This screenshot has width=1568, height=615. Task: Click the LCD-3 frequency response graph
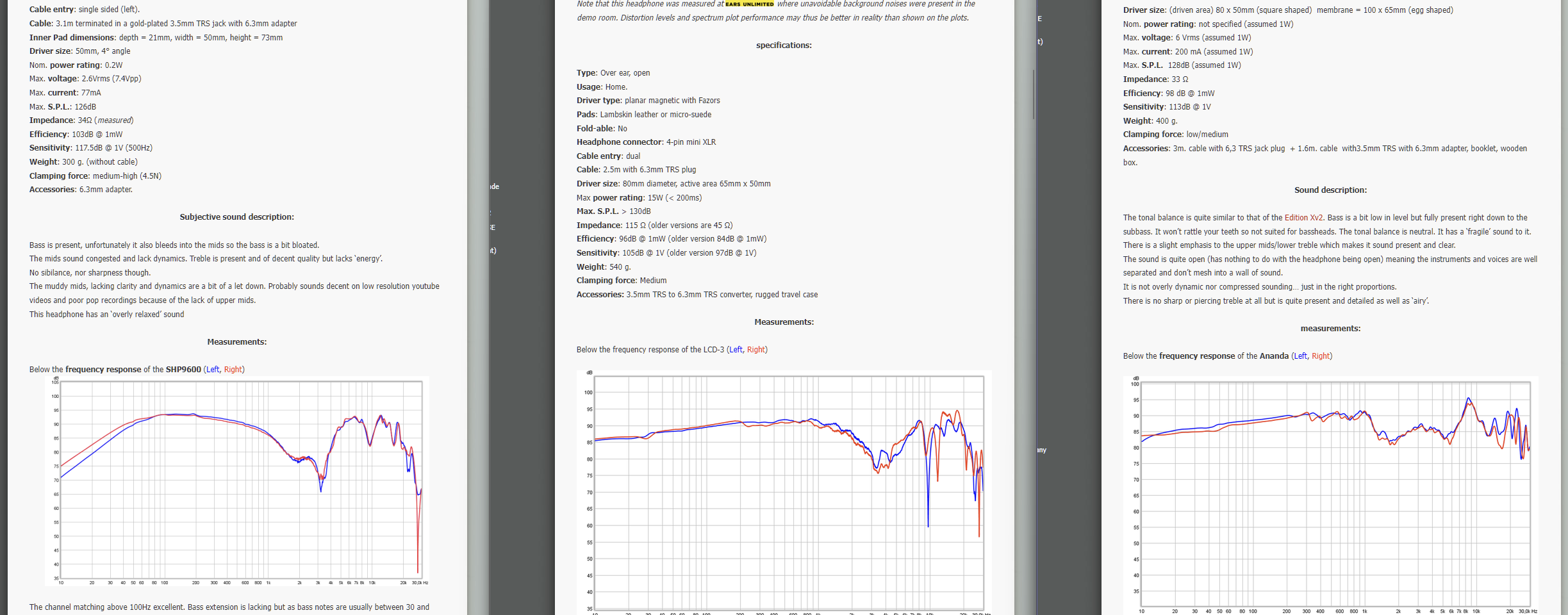784,493
